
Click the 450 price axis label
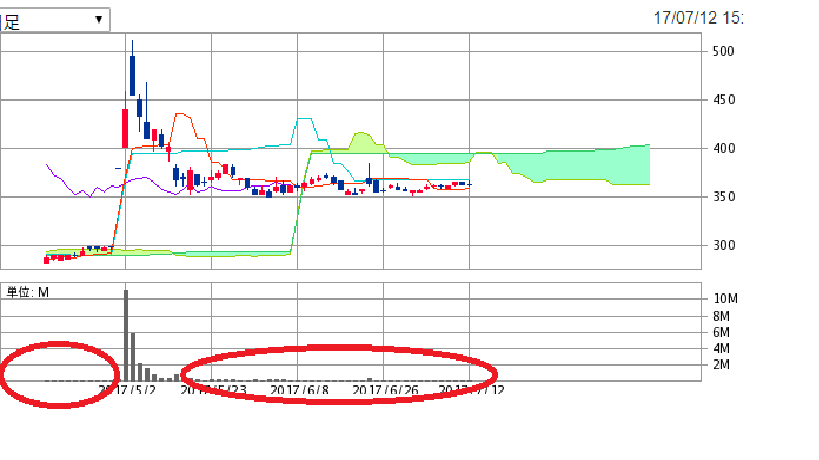[724, 99]
